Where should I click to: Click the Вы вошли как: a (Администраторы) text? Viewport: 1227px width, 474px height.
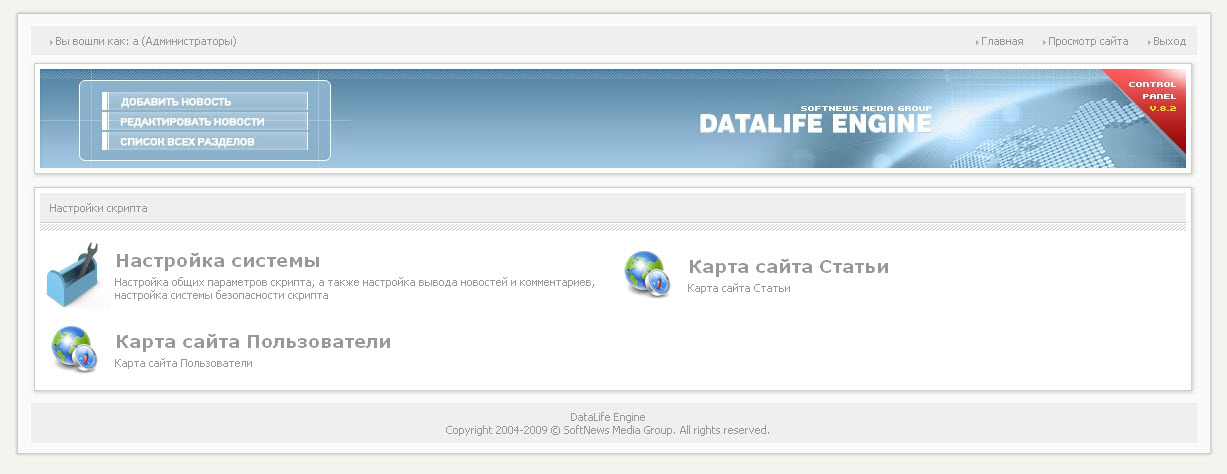146,41
